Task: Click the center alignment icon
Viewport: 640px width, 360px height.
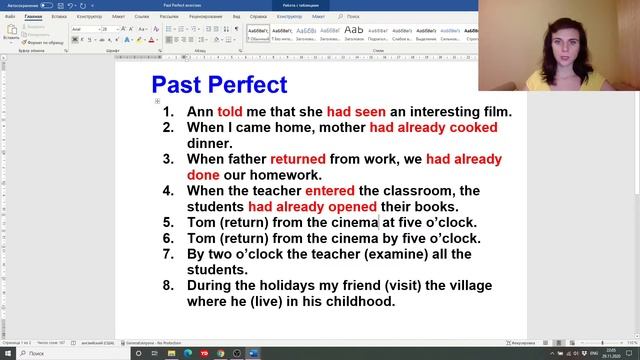Action: 176,40
